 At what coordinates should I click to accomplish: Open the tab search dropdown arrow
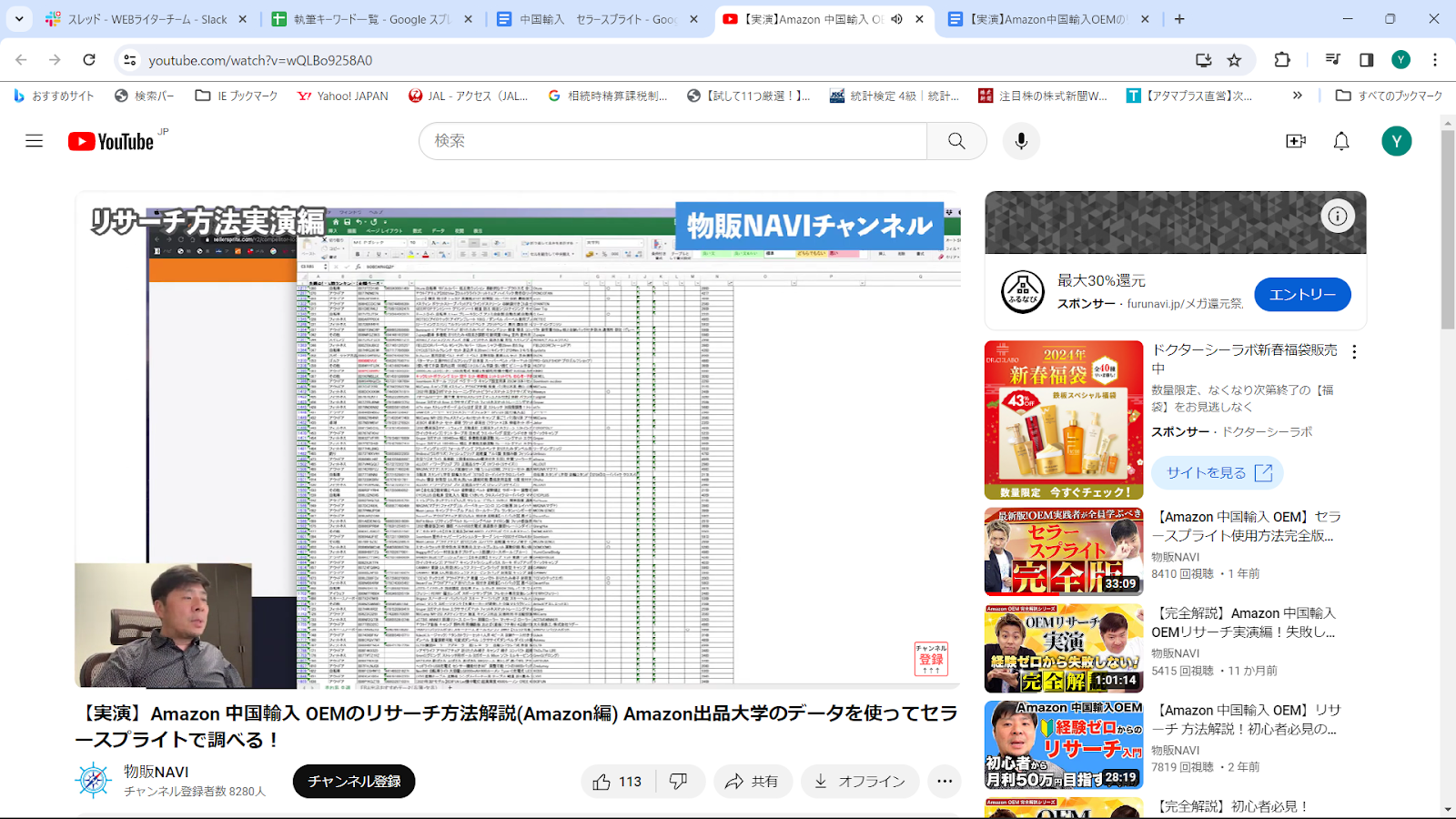click(x=19, y=19)
